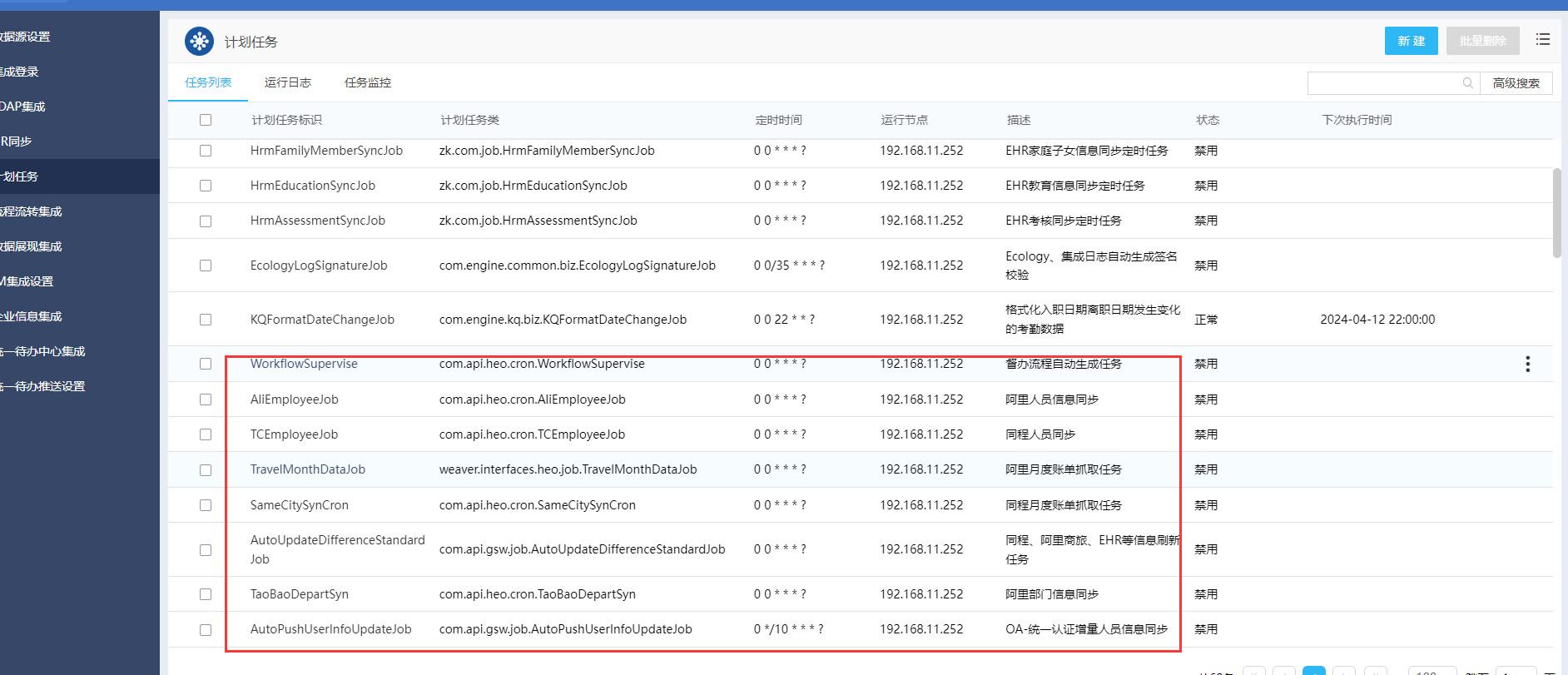This screenshot has width=1568, height=675.
Task: Check the TaoBaoDepartSyn row checkbox
Action: [x=206, y=594]
